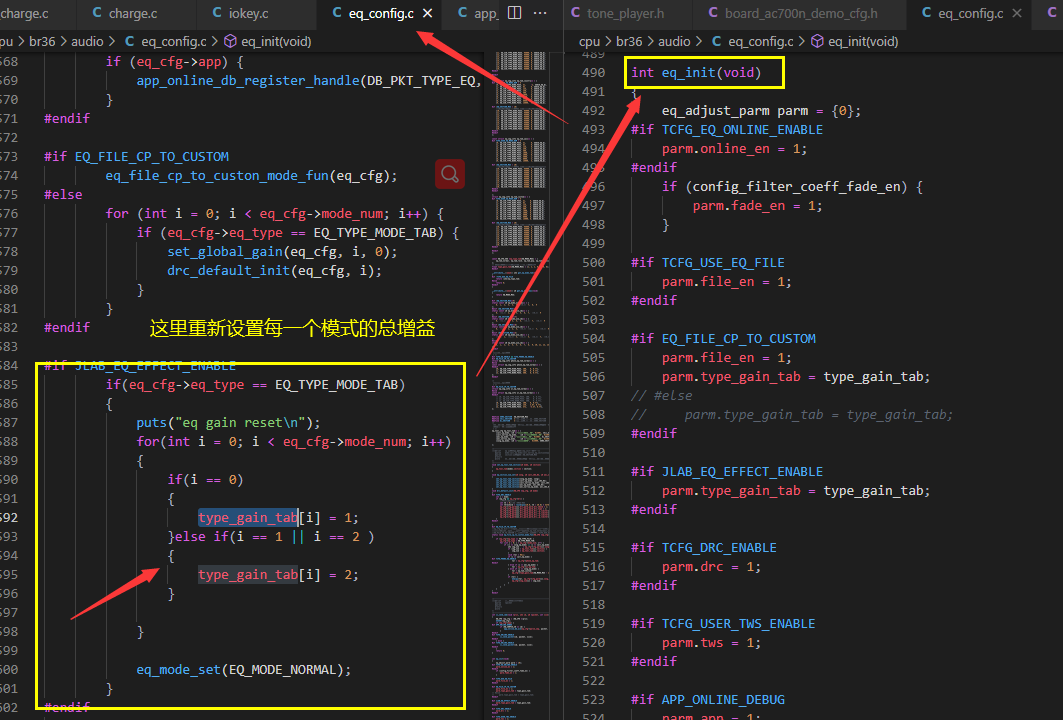Open the cpu breadcrumb in the right editor

coord(589,41)
